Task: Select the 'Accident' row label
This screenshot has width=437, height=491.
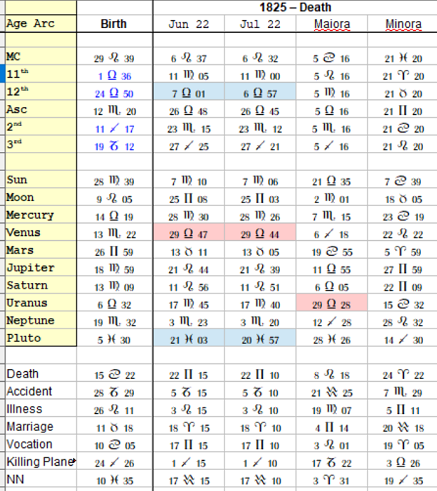Action: [x=29, y=391]
